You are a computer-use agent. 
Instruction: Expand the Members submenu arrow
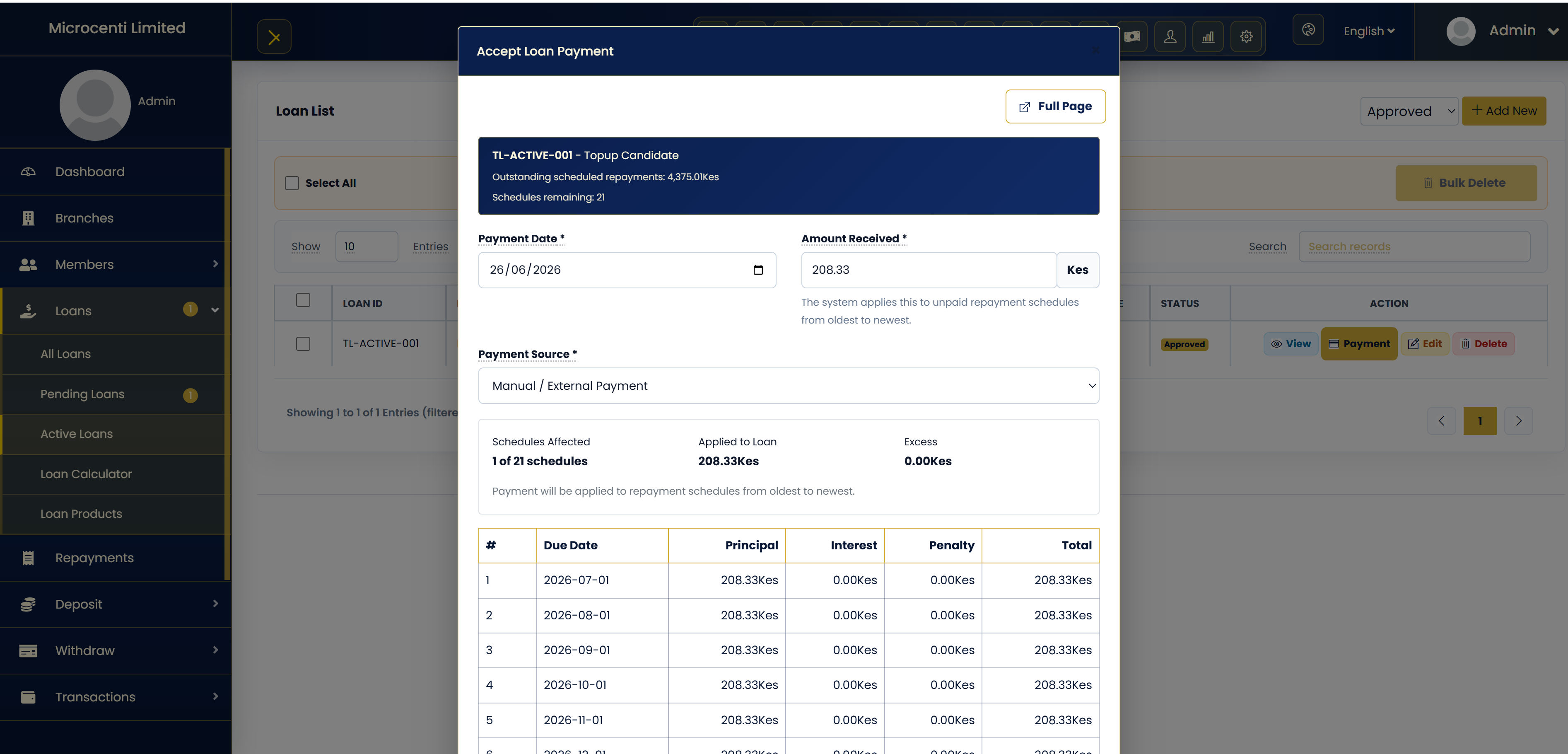pos(215,264)
